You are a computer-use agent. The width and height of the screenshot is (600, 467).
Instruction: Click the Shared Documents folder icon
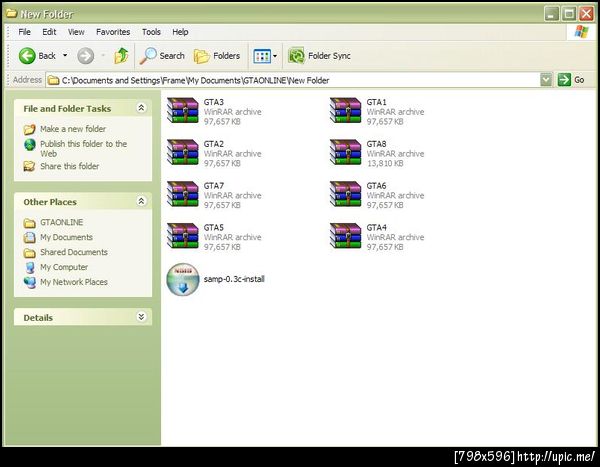[x=29, y=253]
